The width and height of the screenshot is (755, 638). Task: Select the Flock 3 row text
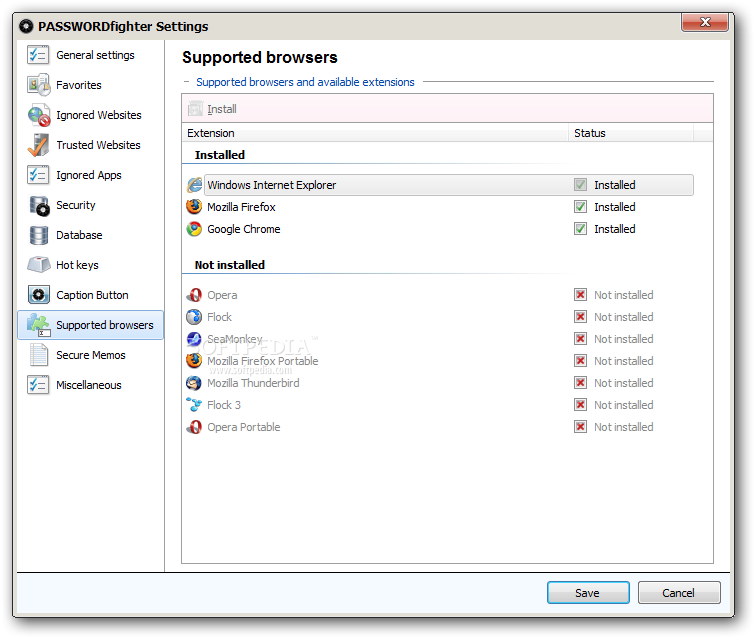click(x=224, y=405)
